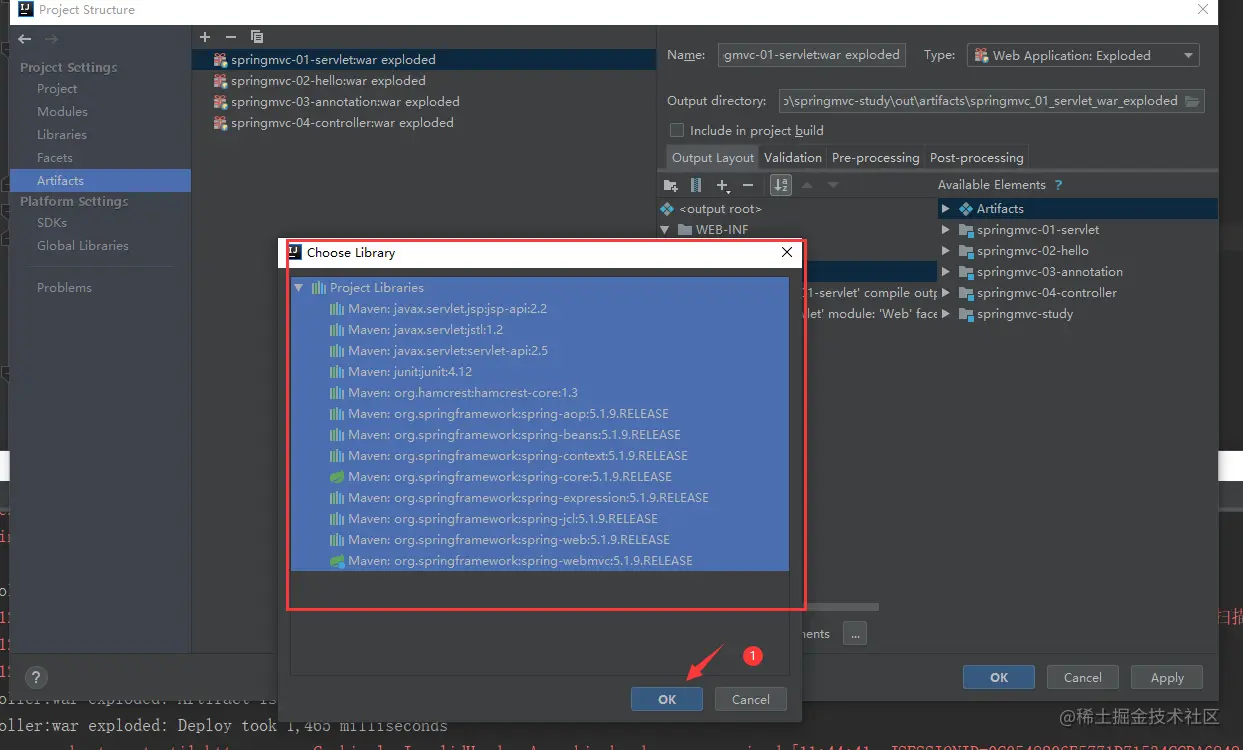This screenshot has height=750, width=1243.
Task: Click the springmvc-study module folder icon
Action: 966,314
